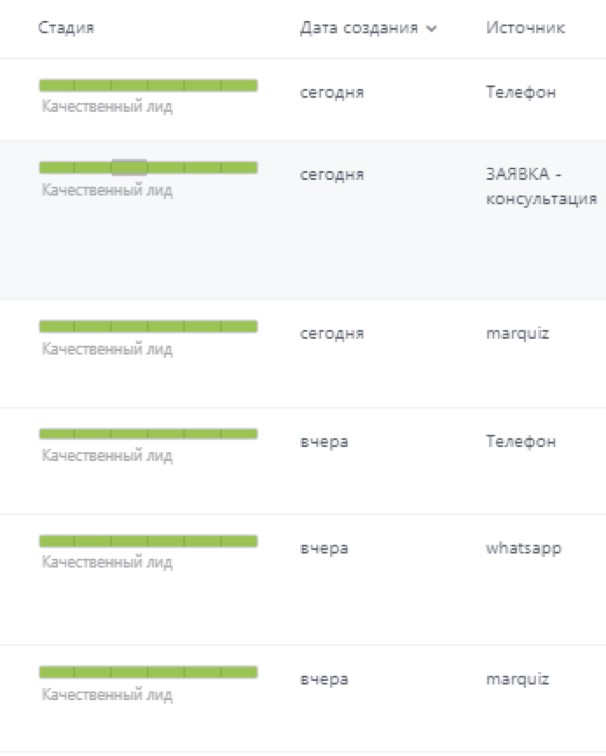
Task: Click Качественный лид label in the first row
Action: 107,106
